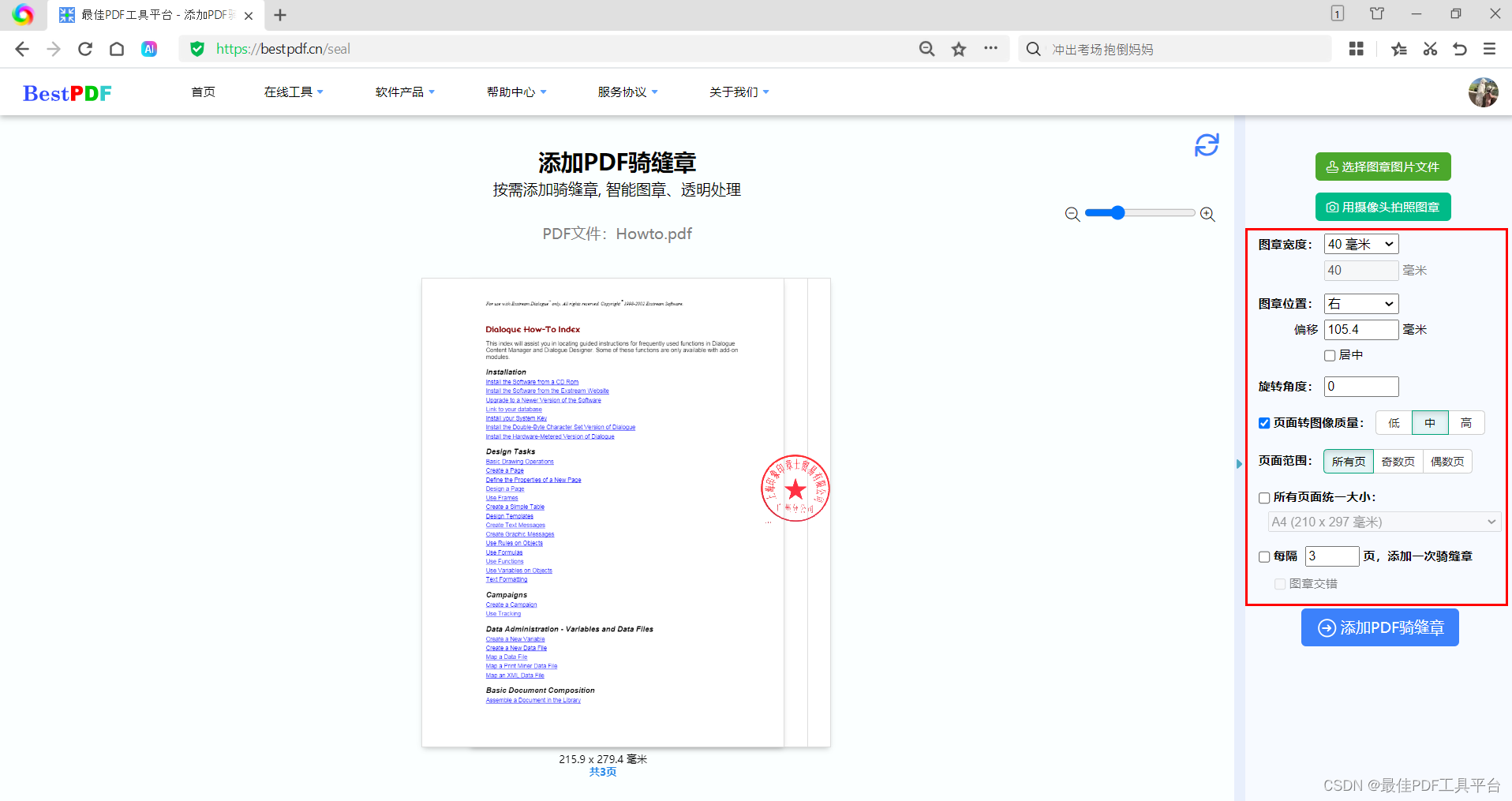Click the 共3页 link
This screenshot has height=801, width=1512.
coord(603,773)
